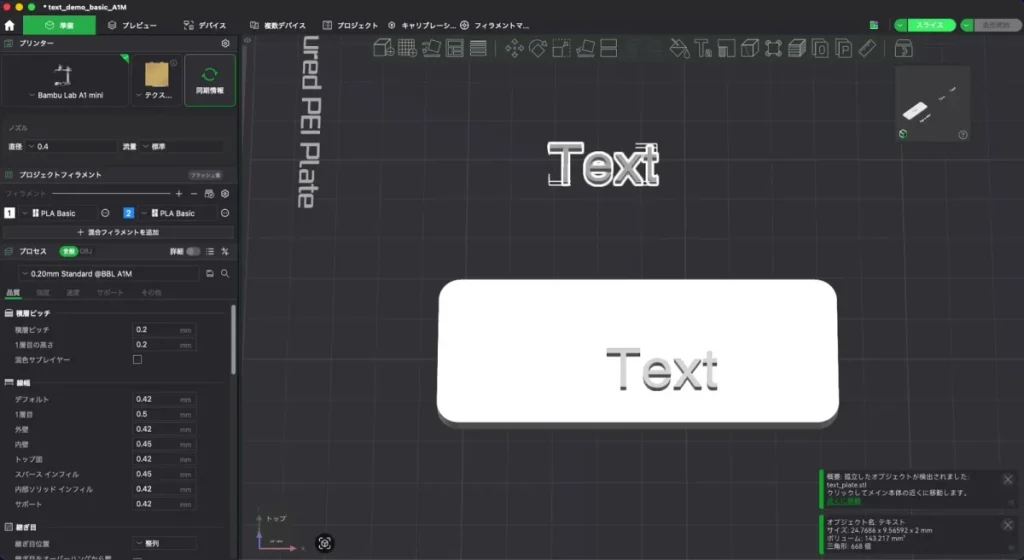The height and width of the screenshot is (560, 1024).
Task: Switch to the デバイス tab
Action: [x=205, y=25]
